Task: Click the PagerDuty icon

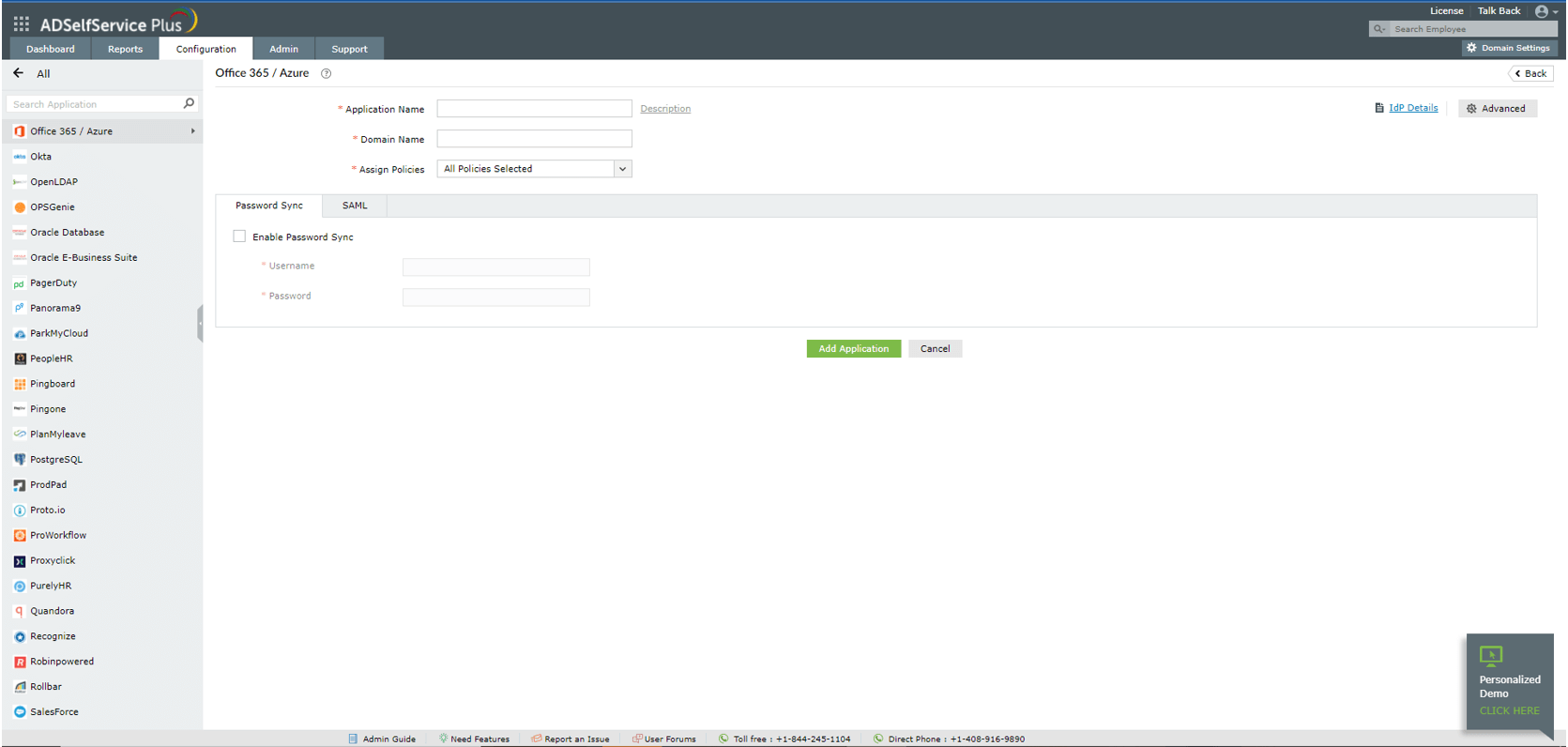Action: (x=20, y=283)
